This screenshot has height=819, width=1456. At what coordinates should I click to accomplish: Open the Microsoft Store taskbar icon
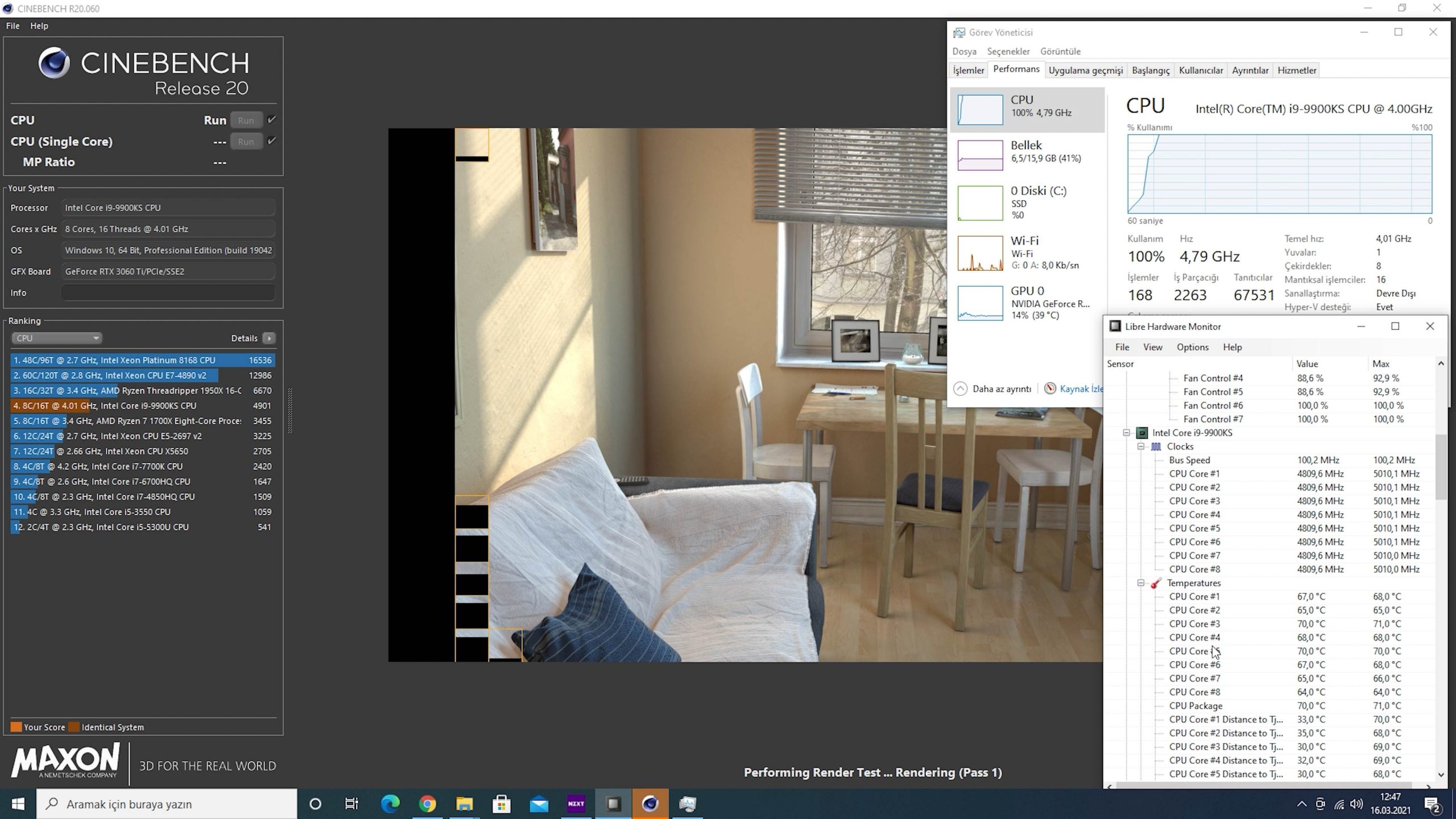(501, 804)
